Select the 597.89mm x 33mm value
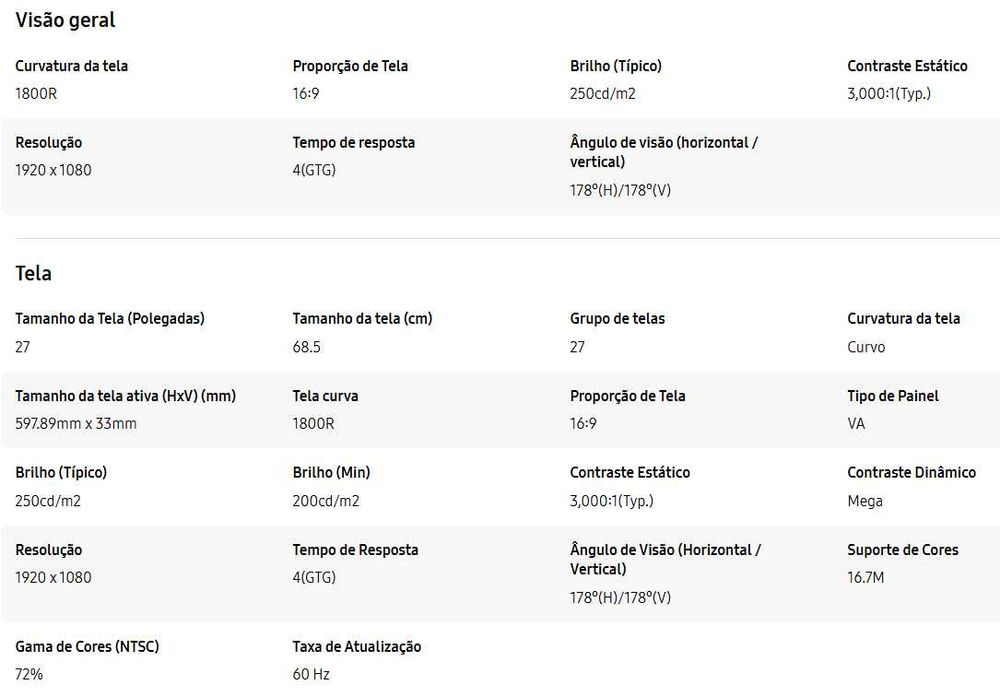The image size is (1000, 688). tap(76, 424)
